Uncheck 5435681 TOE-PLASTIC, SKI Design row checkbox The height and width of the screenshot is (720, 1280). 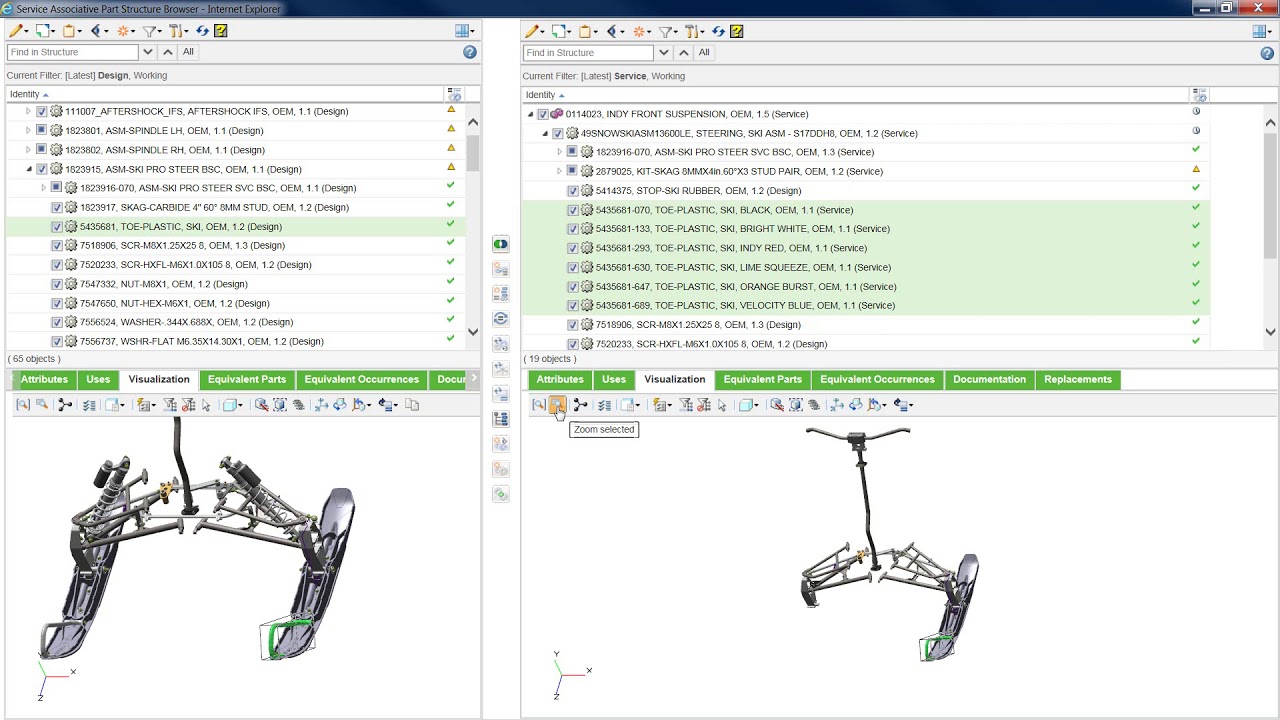coord(57,227)
